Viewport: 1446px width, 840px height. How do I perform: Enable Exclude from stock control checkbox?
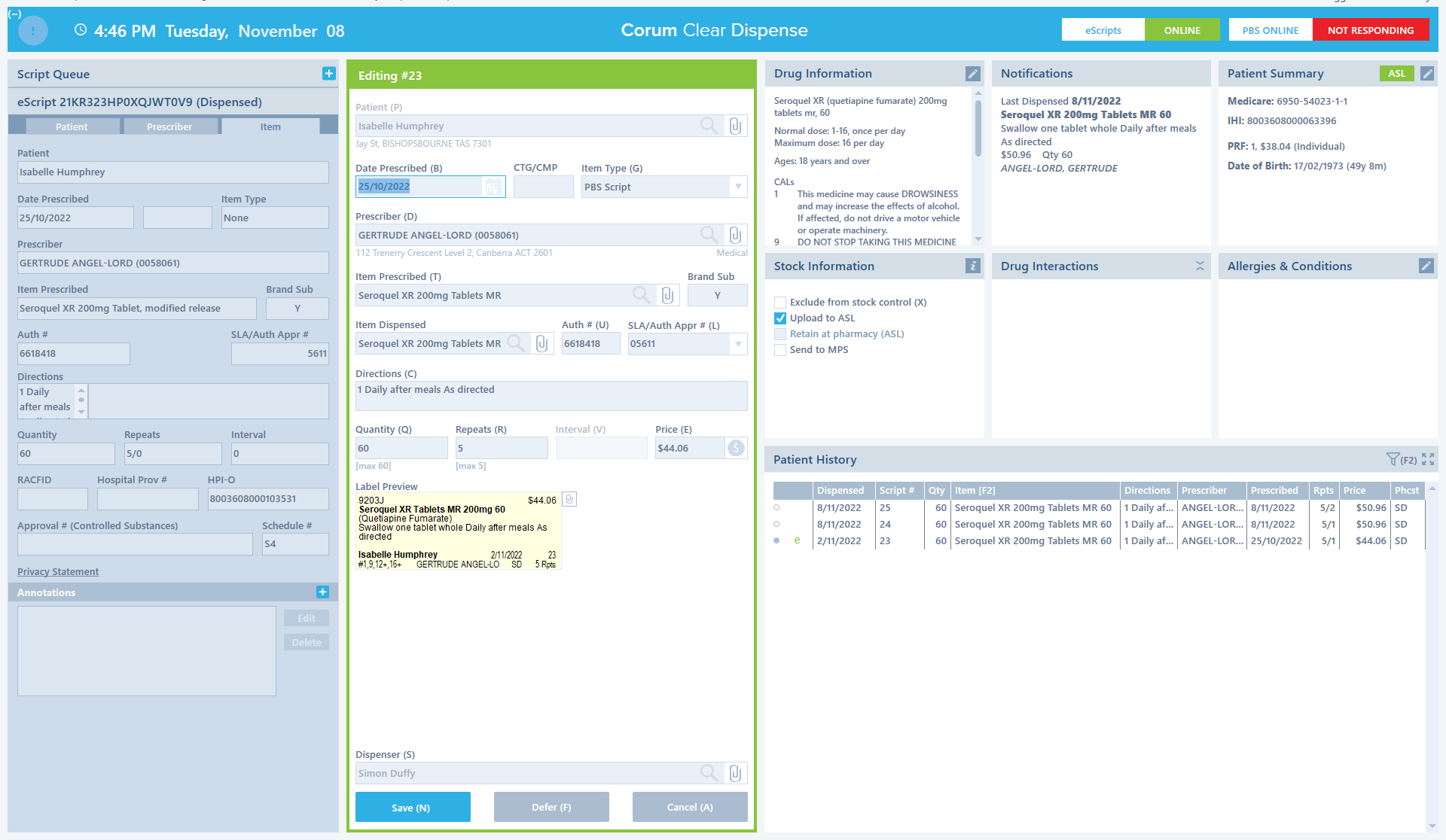click(780, 303)
